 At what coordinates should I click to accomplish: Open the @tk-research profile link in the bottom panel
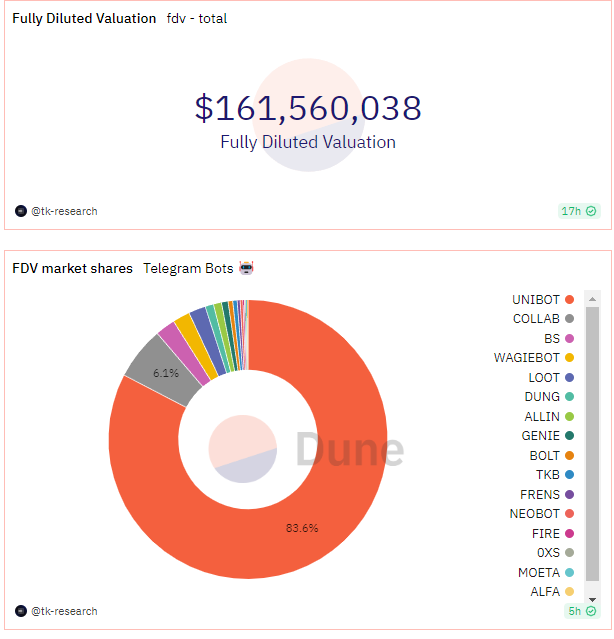[64, 611]
